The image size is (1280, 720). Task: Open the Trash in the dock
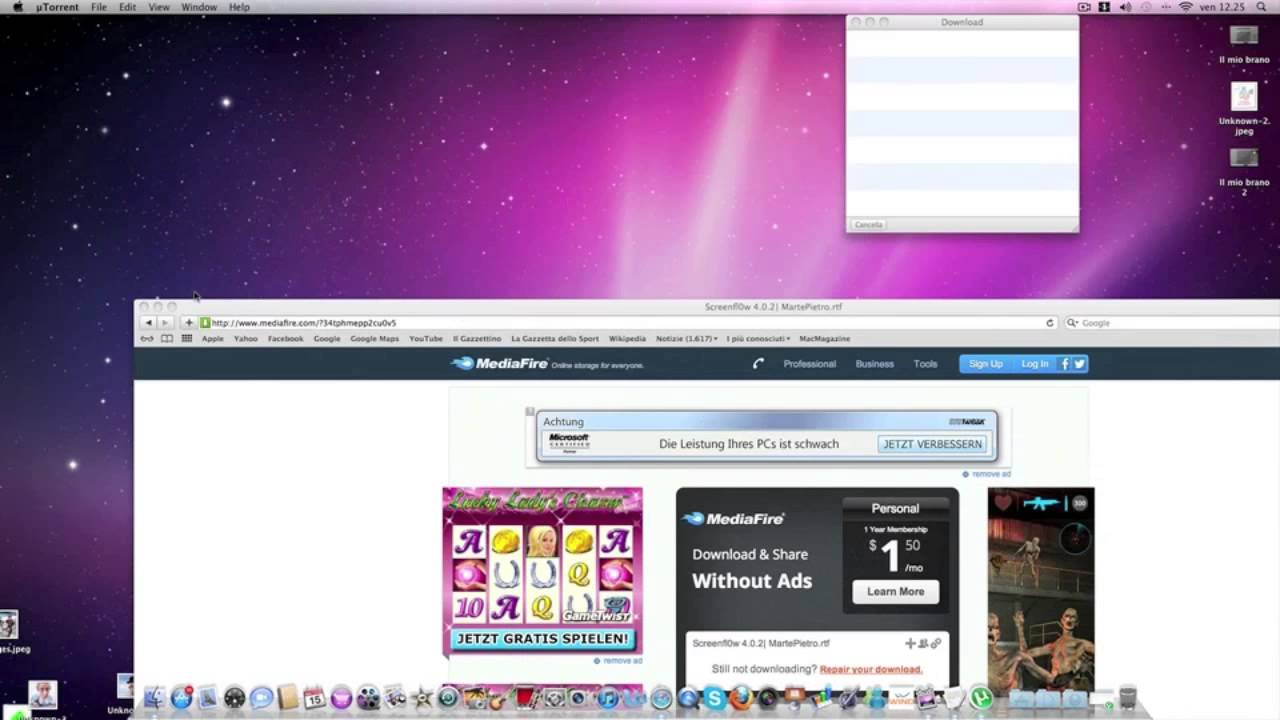pyautogui.click(x=1127, y=697)
